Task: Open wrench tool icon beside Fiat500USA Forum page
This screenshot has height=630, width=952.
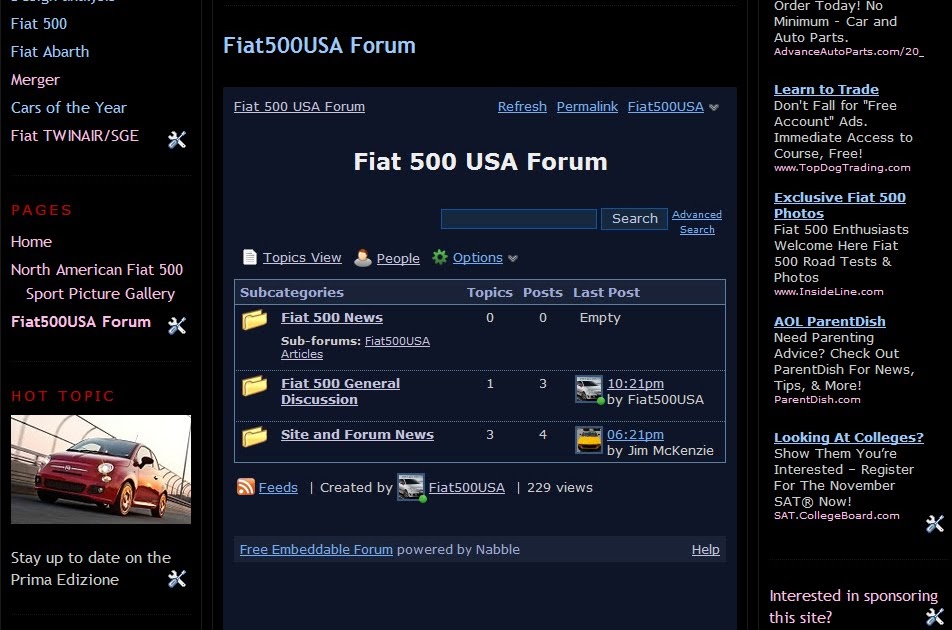Action: coord(177,325)
